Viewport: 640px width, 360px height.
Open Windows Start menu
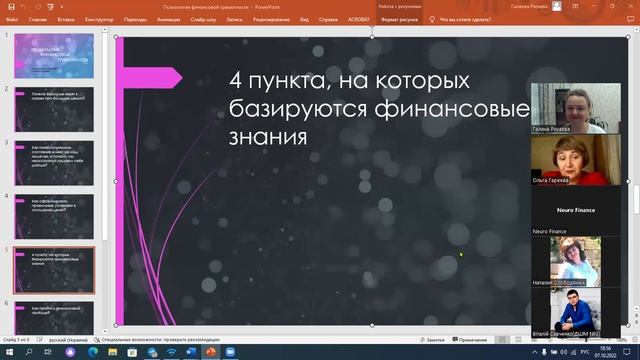(9, 352)
